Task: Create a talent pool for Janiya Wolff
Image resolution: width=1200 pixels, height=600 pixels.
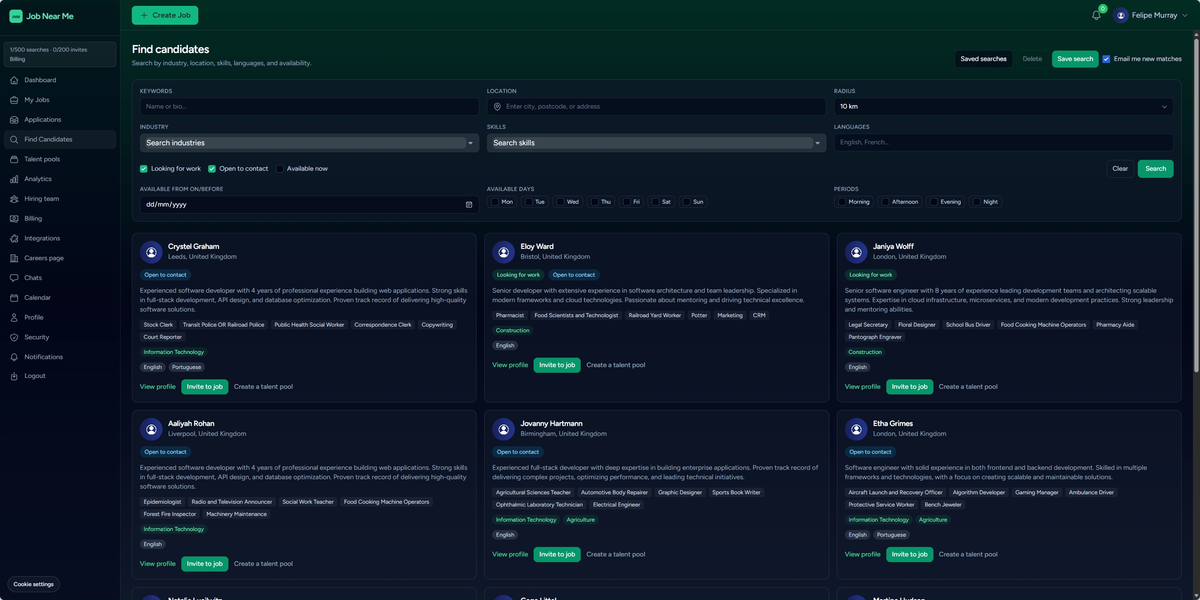Action: 967,387
